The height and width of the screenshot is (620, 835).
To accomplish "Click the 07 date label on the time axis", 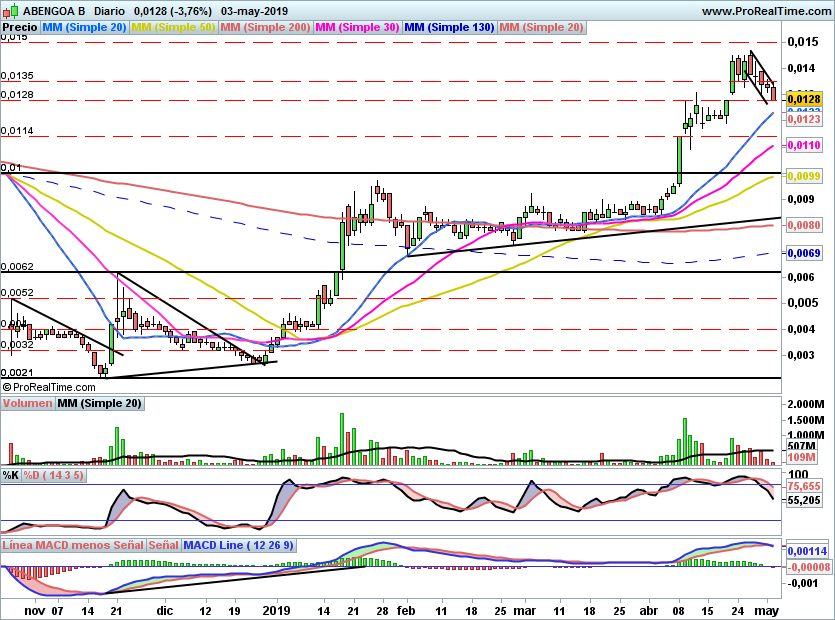I will (57, 610).
